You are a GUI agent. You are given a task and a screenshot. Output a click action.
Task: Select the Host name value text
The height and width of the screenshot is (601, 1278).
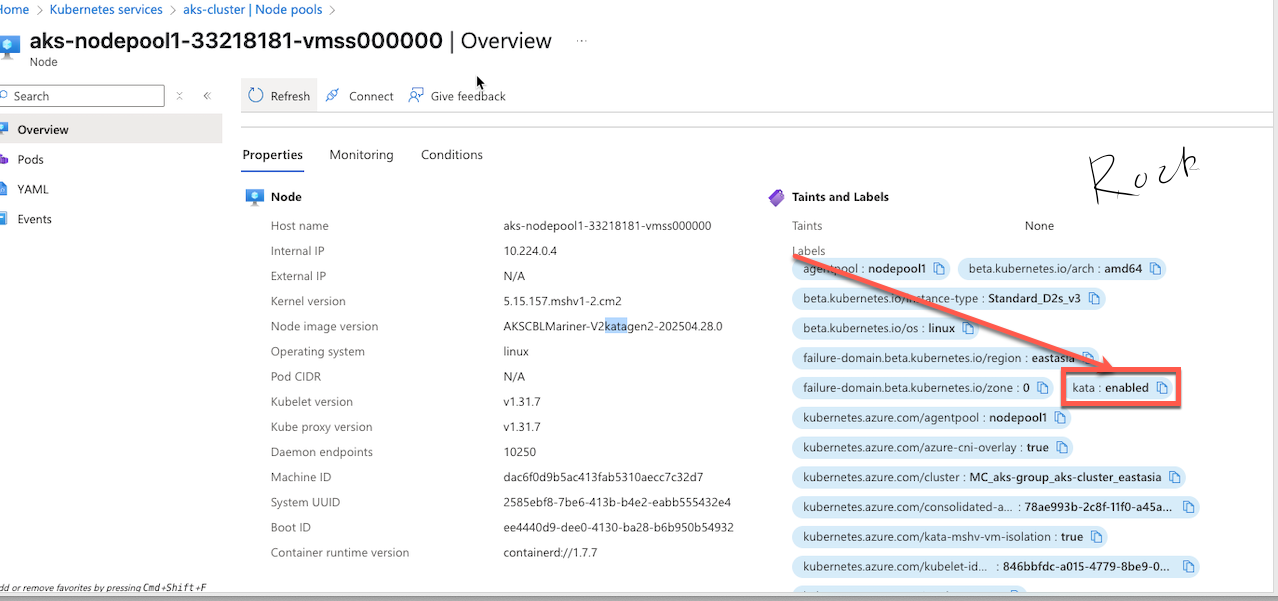(607, 226)
